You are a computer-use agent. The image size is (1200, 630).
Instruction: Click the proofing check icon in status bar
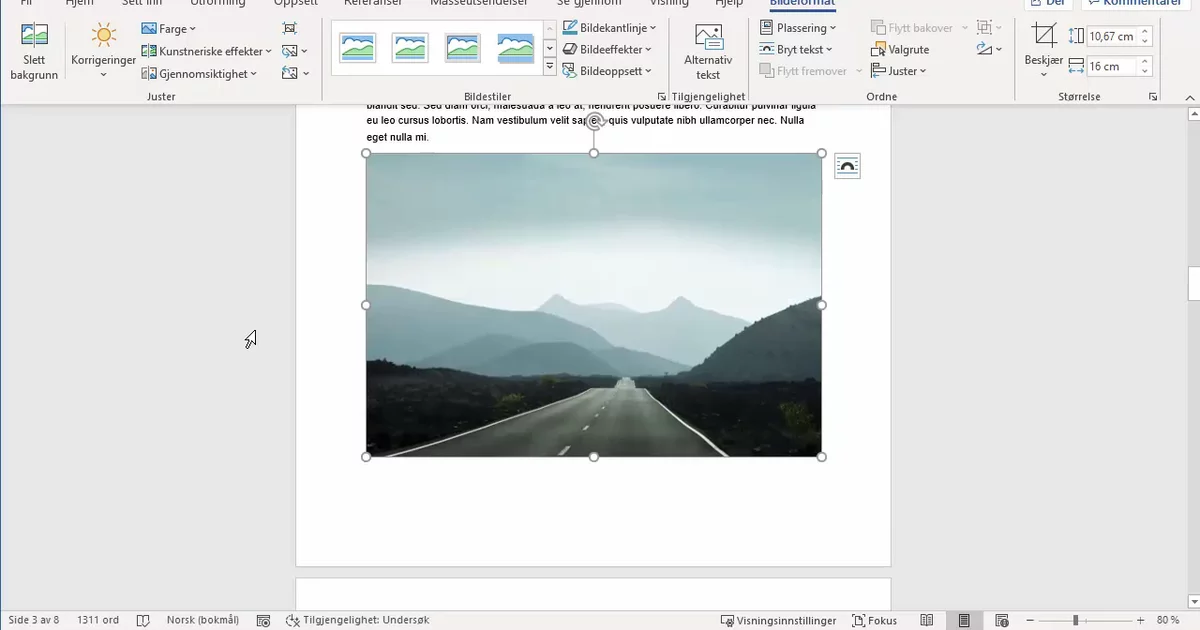tap(143, 621)
